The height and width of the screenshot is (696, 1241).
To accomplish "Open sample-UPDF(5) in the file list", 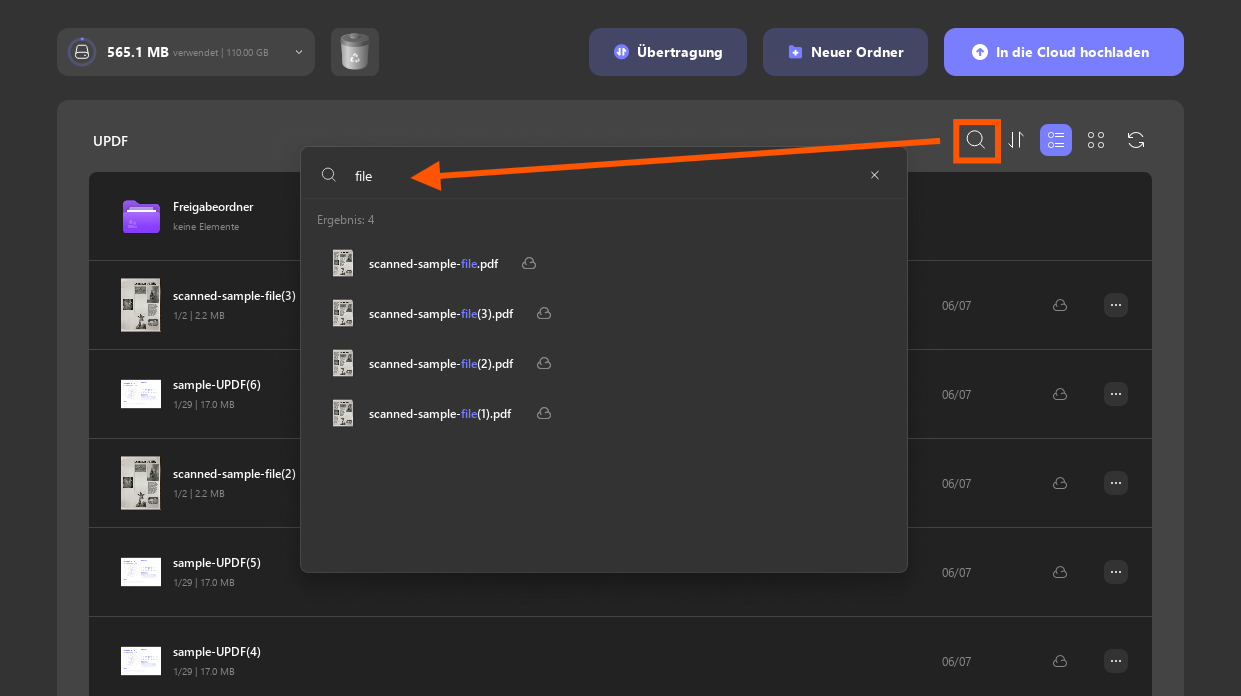I will pos(216,563).
